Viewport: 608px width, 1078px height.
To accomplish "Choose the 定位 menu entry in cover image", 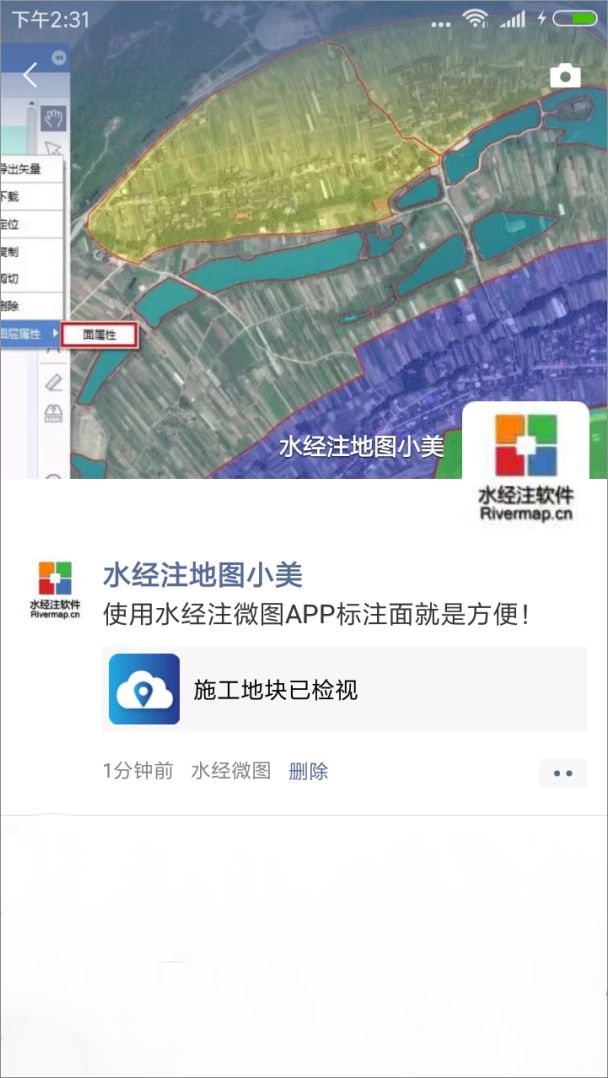I will coord(32,224).
